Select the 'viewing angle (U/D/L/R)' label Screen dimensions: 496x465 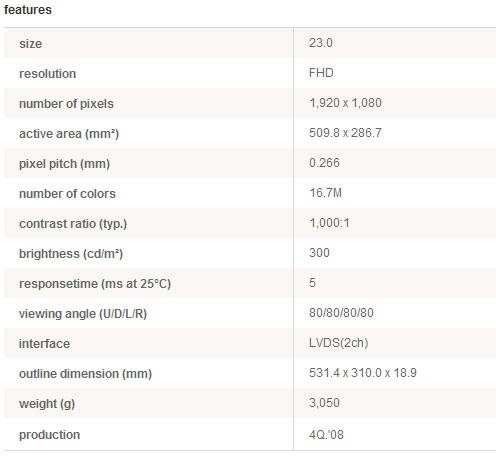(83, 314)
